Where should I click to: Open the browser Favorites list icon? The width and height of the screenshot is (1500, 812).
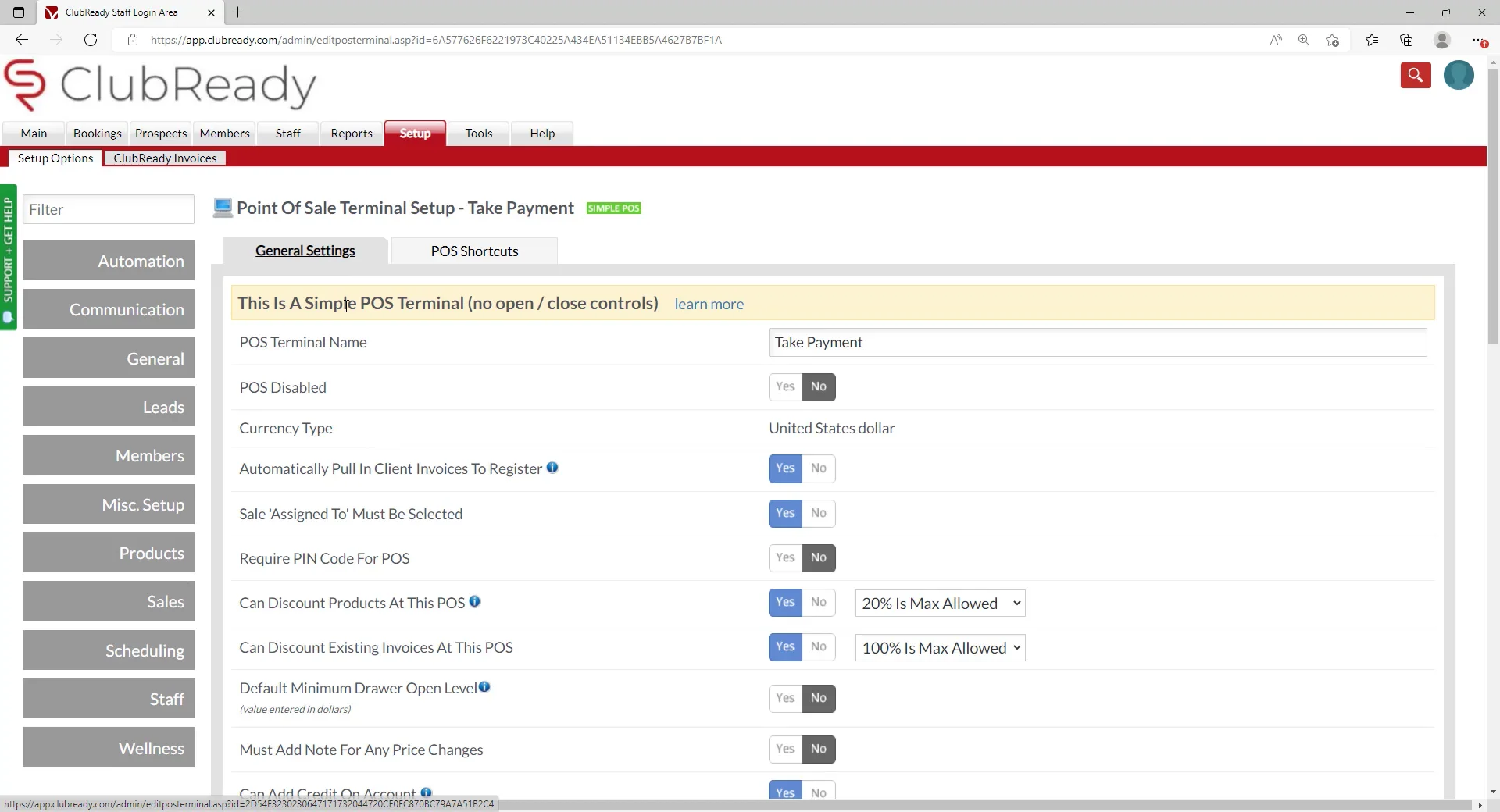point(1372,40)
